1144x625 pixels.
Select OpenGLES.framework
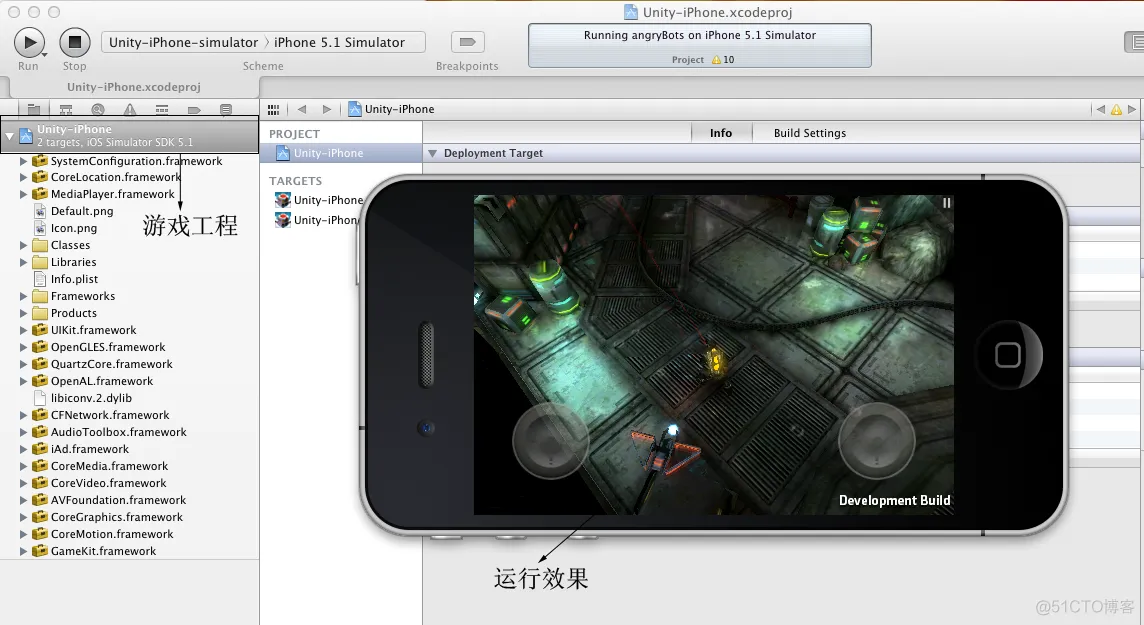108,347
